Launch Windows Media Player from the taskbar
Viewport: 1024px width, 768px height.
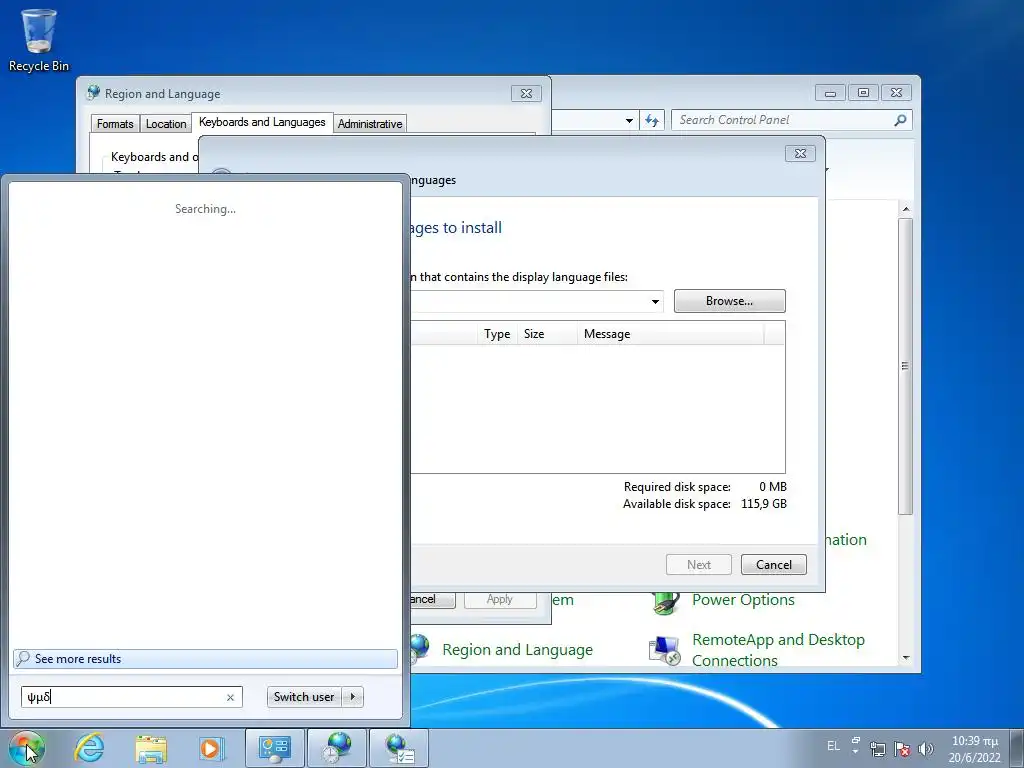pos(211,748)
